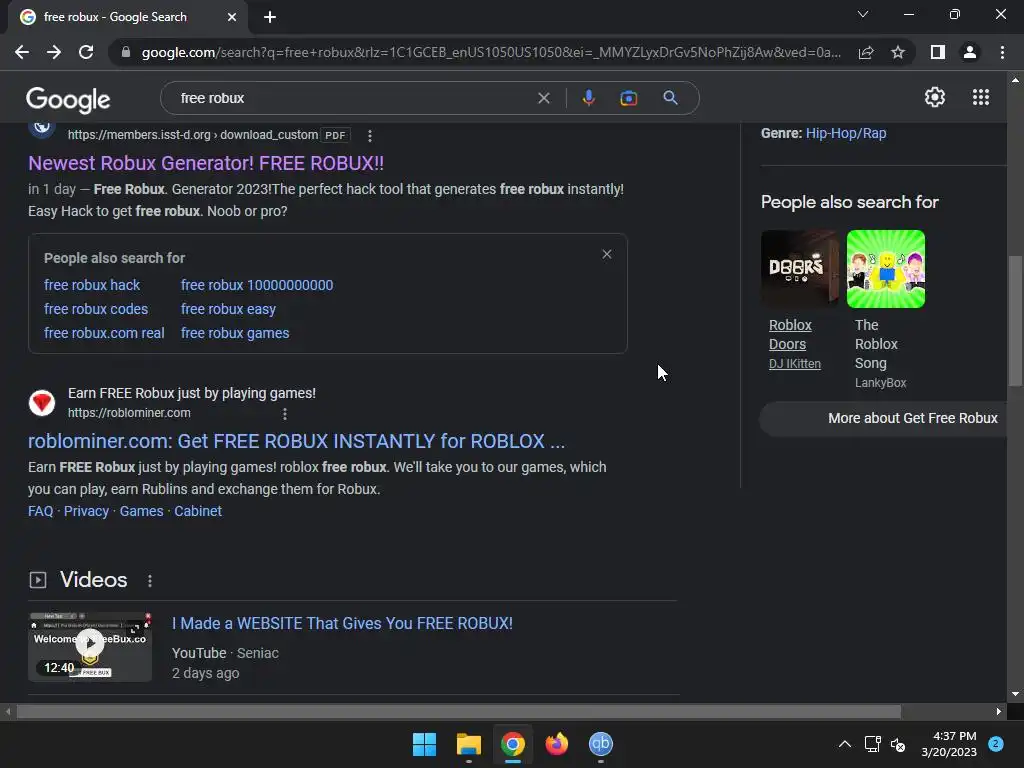Open Chrome profile menu

pos(970,52)
